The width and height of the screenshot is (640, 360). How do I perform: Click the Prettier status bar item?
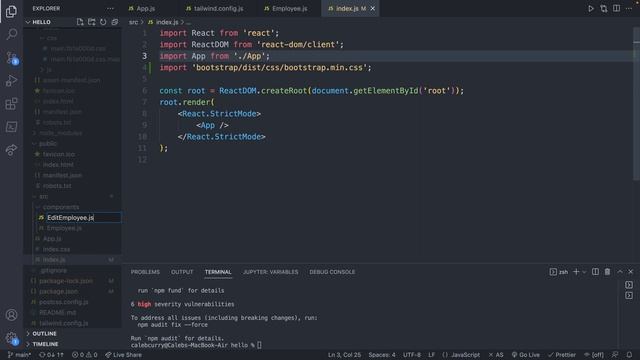pyautogui.click(x=562, y=355)
